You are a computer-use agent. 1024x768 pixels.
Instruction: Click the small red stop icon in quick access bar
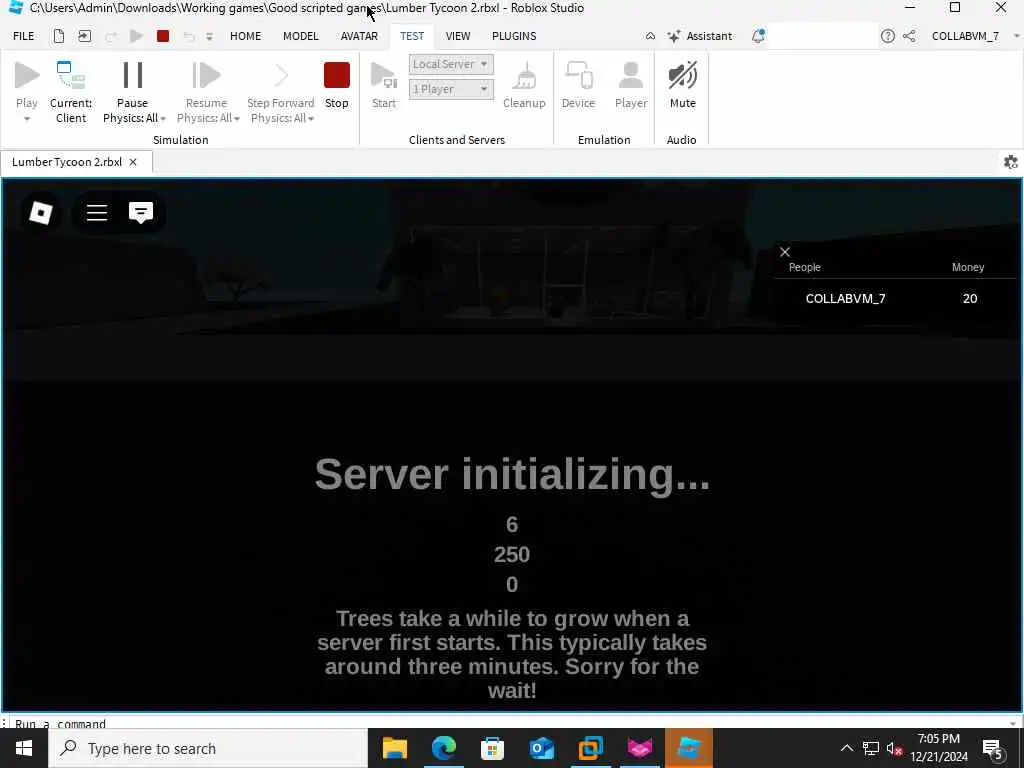point(163,36)
